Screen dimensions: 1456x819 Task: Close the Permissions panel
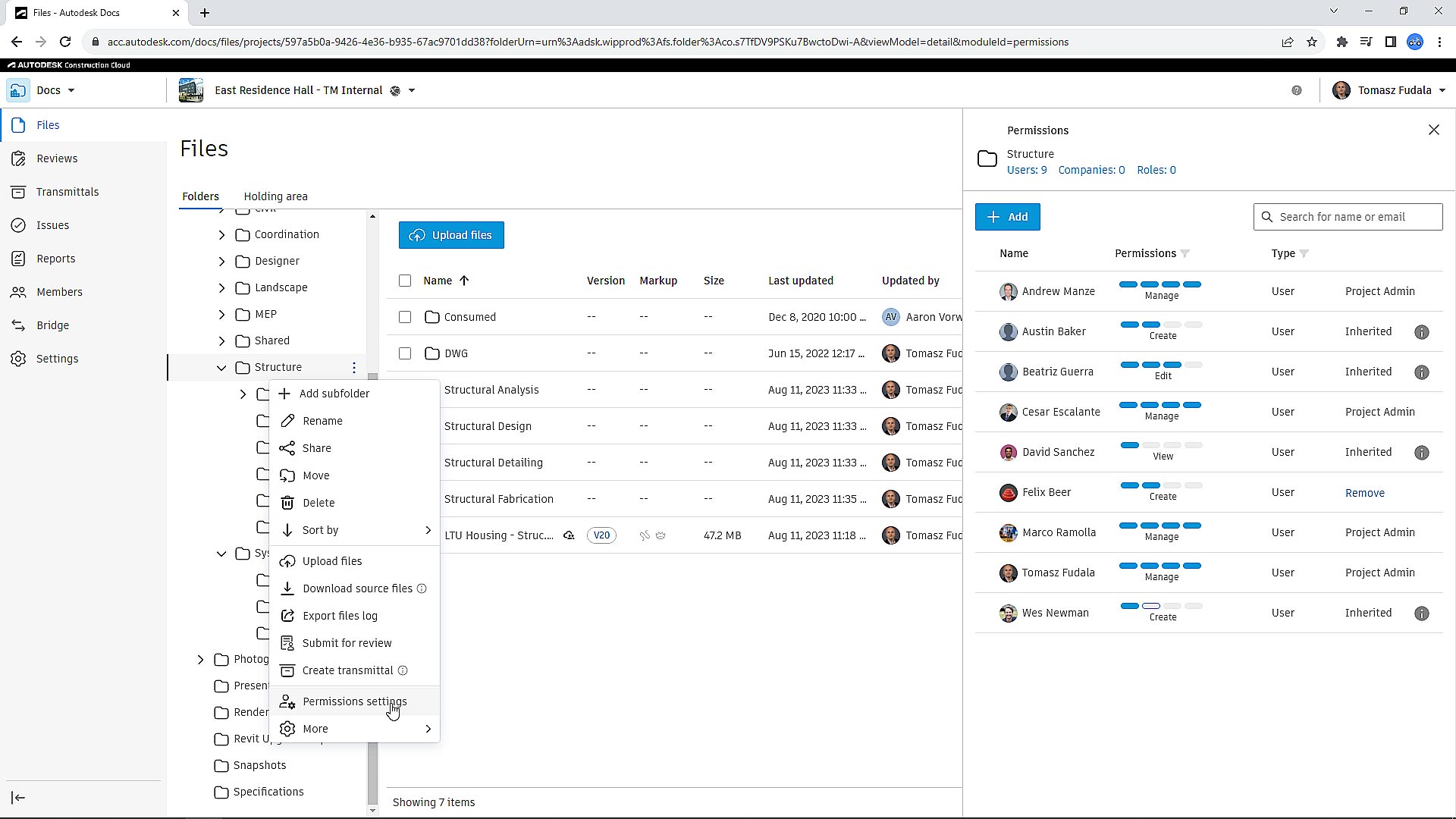(x=1433, y=130)
